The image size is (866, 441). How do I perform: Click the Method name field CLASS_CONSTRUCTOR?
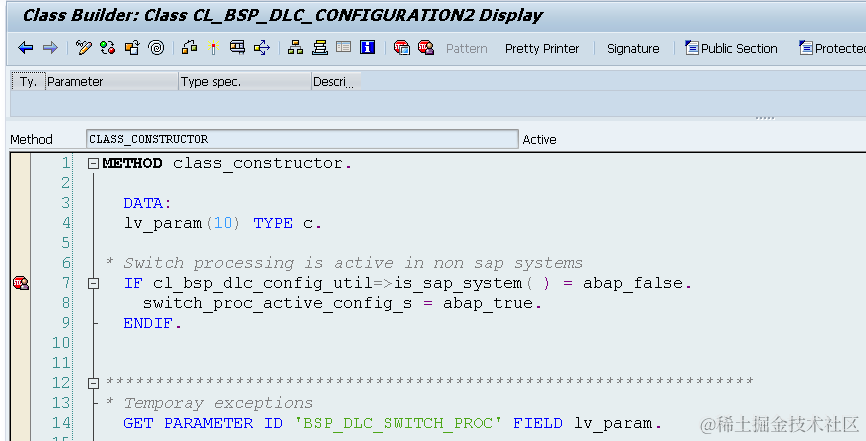(x=302, y=139)
